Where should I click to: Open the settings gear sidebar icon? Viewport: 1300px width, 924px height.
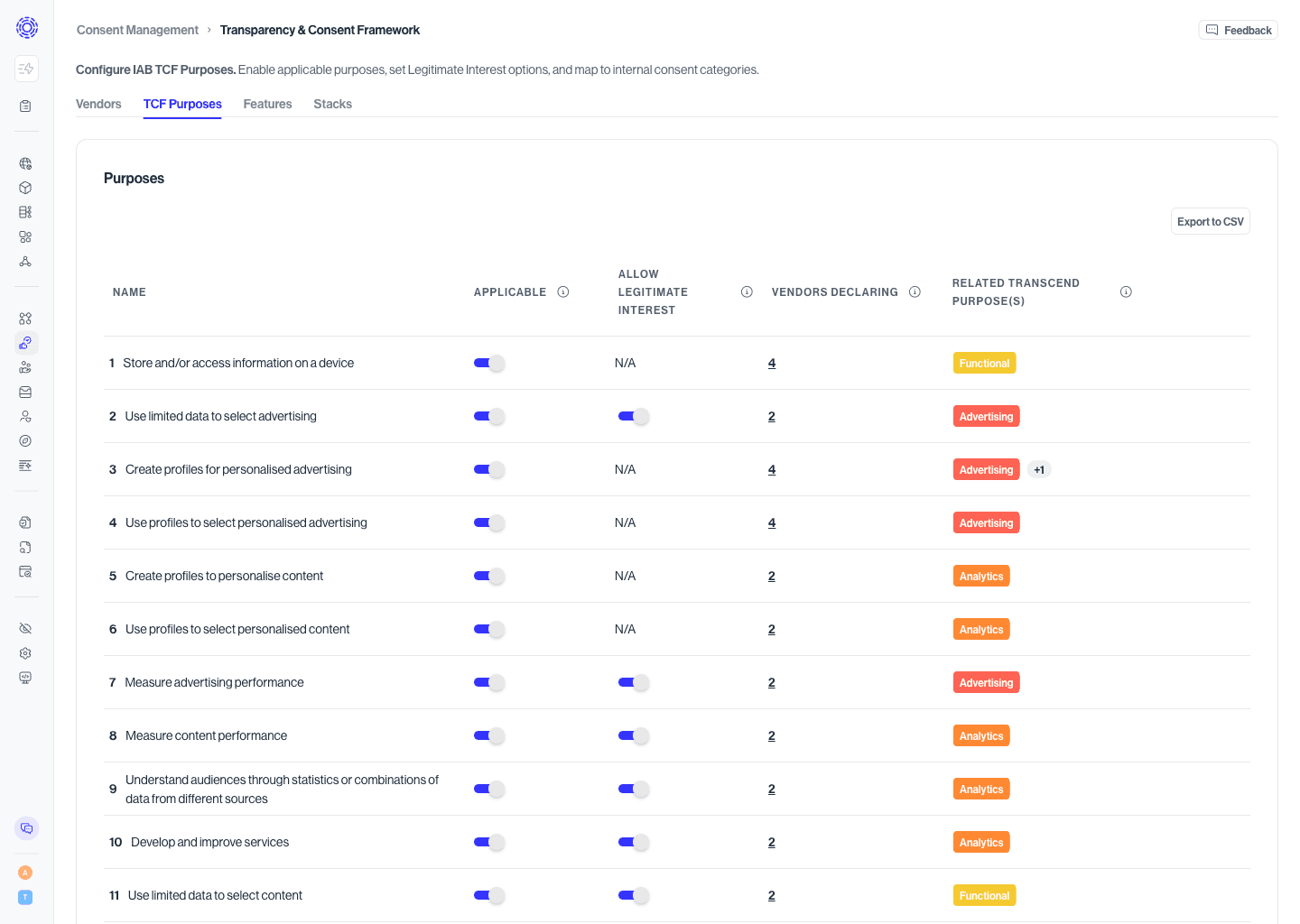pos(25,653)
